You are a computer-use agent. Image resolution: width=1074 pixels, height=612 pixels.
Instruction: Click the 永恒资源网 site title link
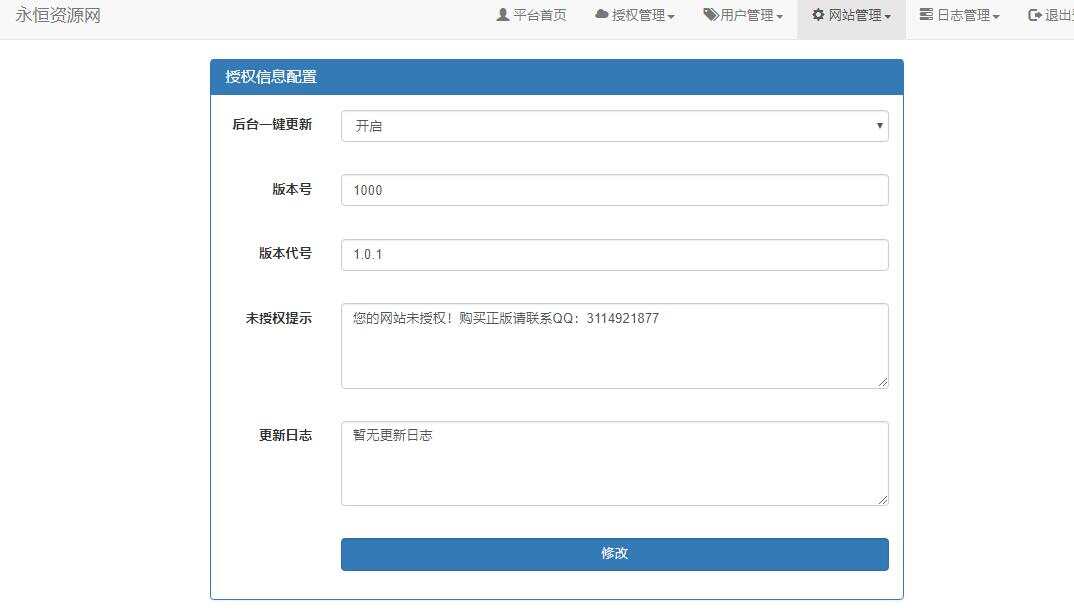click(x=60, y=15)
